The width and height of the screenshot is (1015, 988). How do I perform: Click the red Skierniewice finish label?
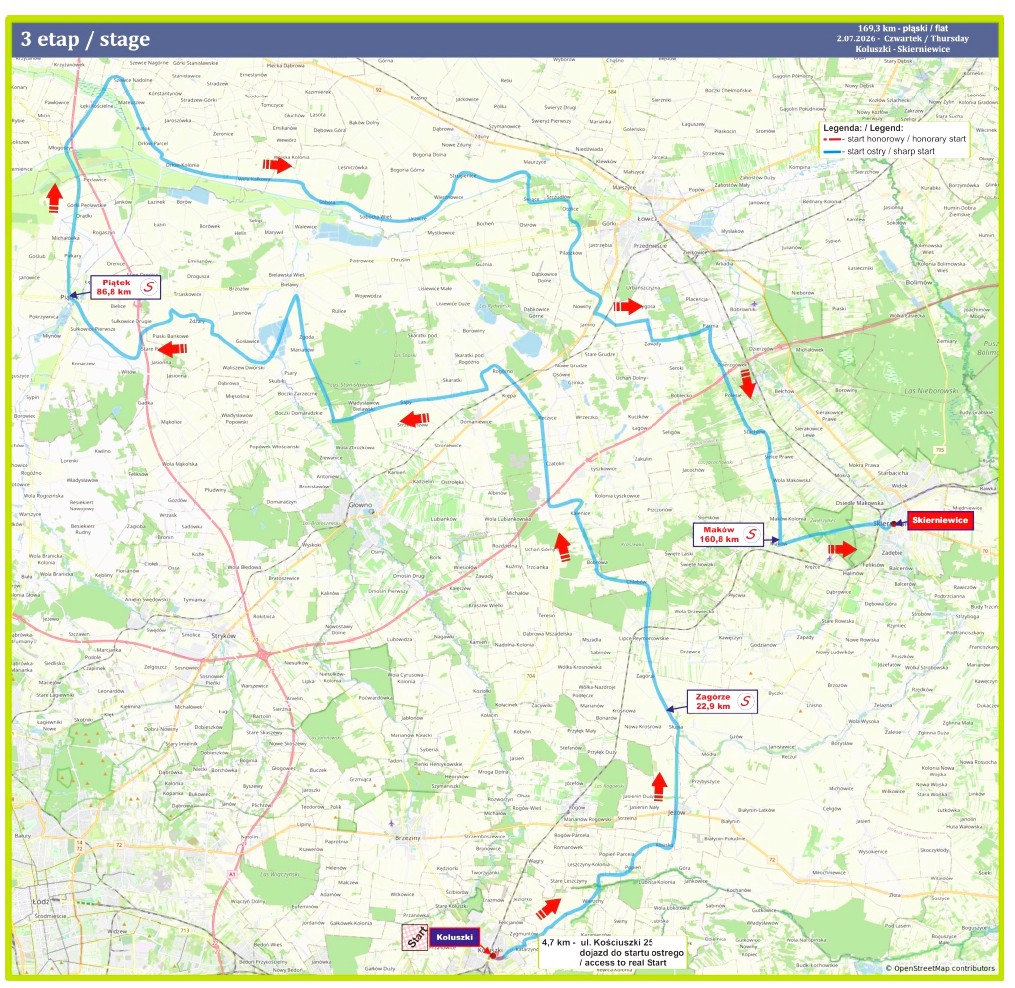[940, 520]
